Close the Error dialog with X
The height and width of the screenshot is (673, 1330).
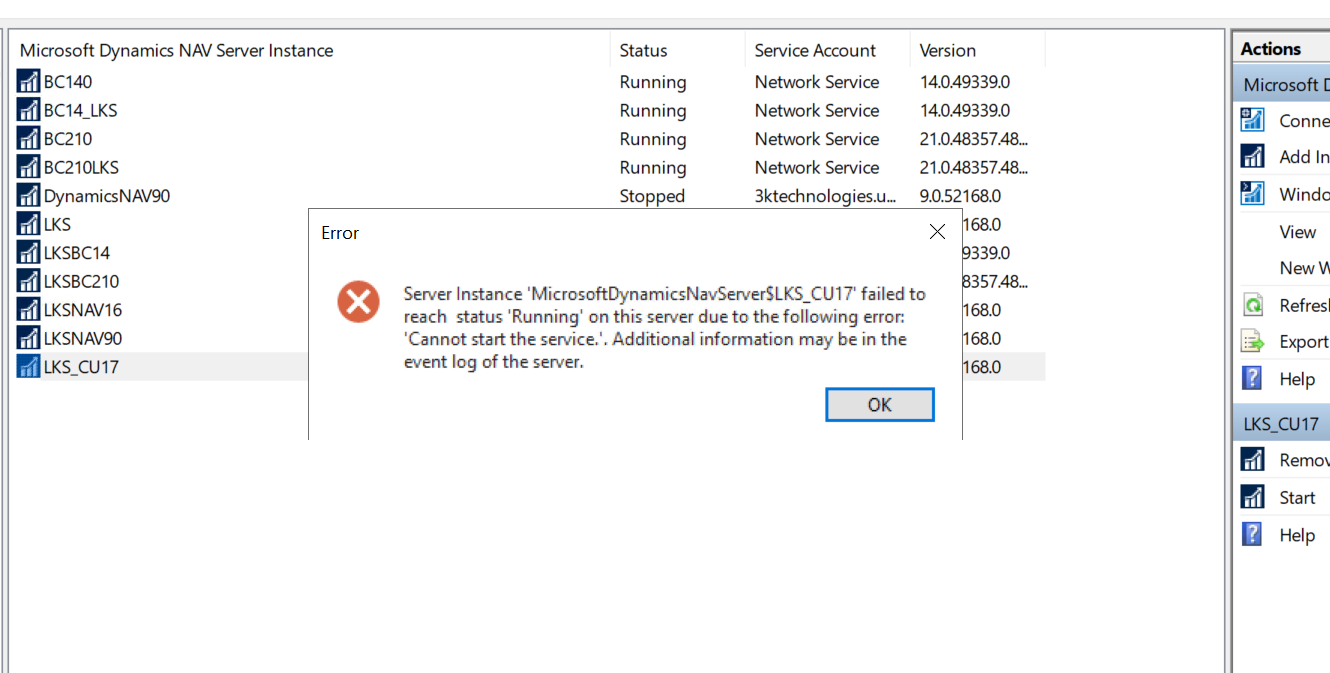[x=937, y=232]
